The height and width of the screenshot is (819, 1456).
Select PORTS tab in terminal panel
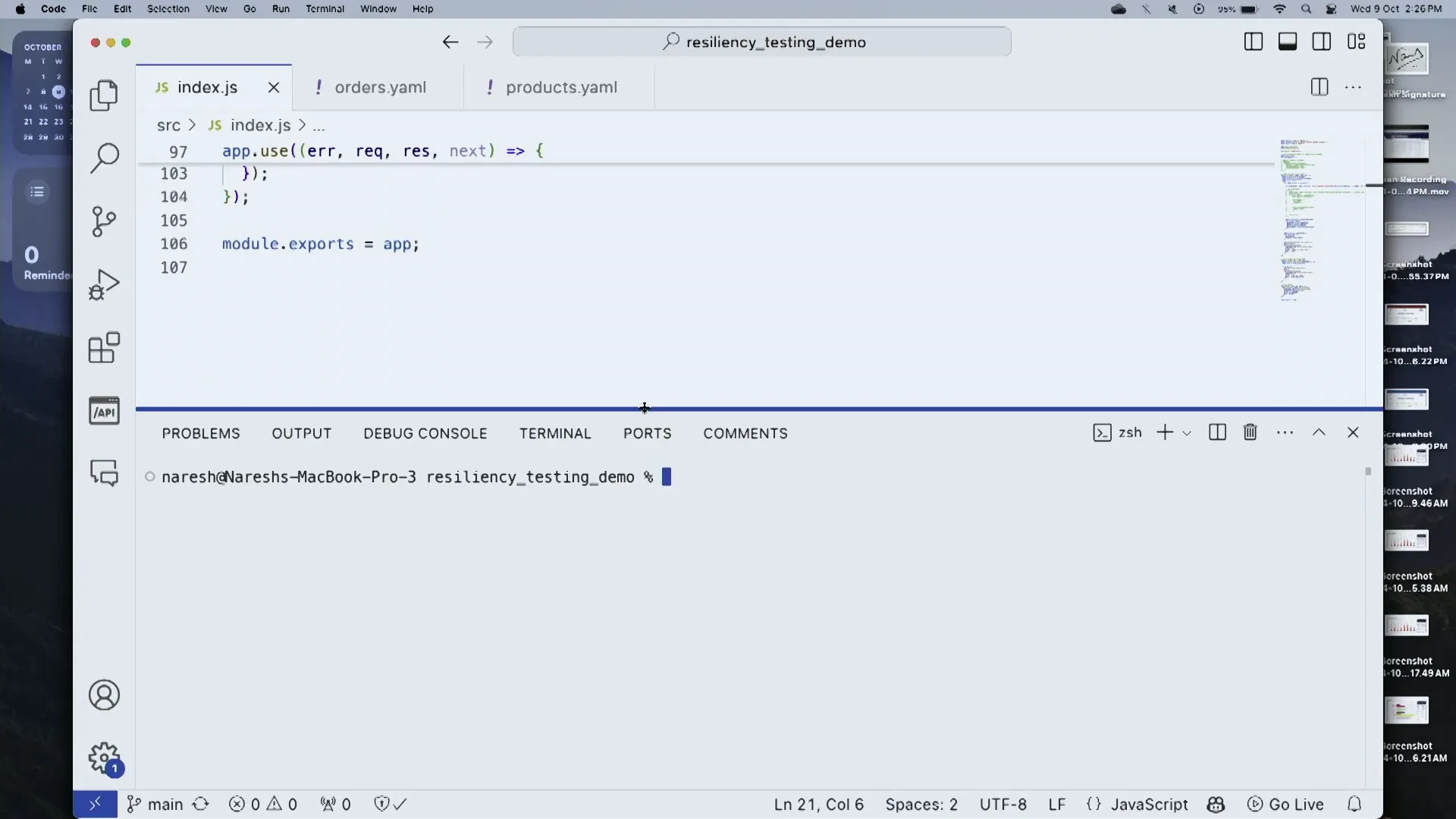[x=648, y=433]
